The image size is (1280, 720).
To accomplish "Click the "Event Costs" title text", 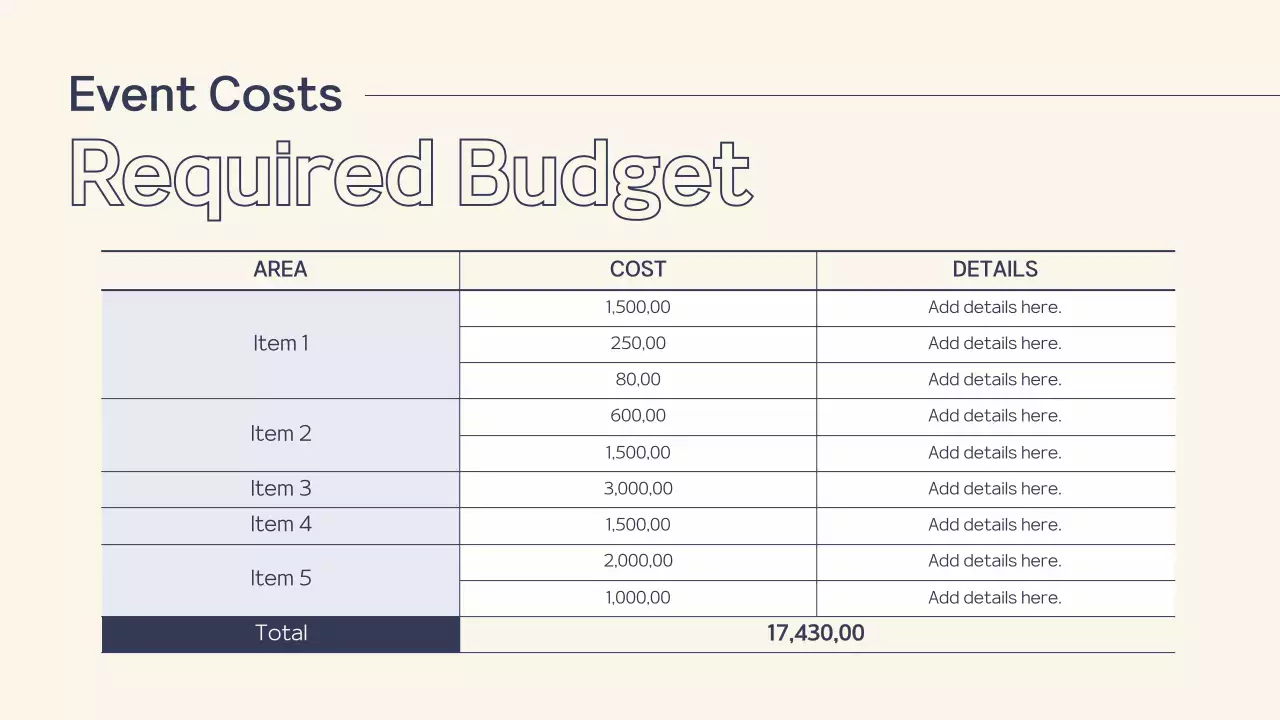I will coord(205,94).
